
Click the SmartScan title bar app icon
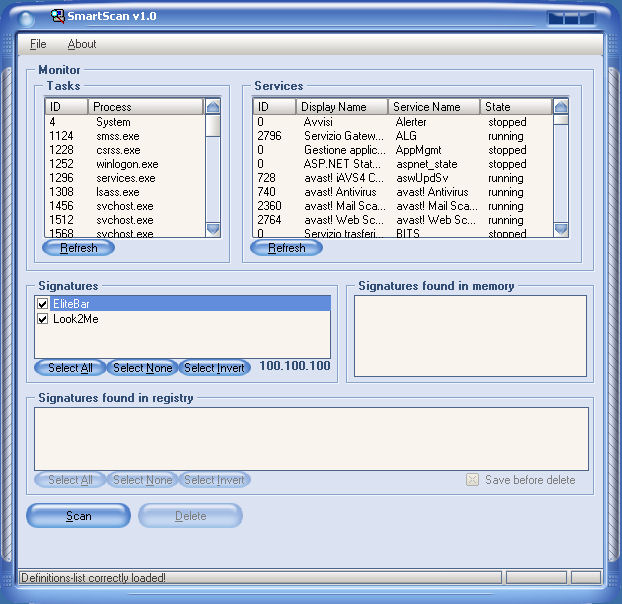tap(58, 16)
